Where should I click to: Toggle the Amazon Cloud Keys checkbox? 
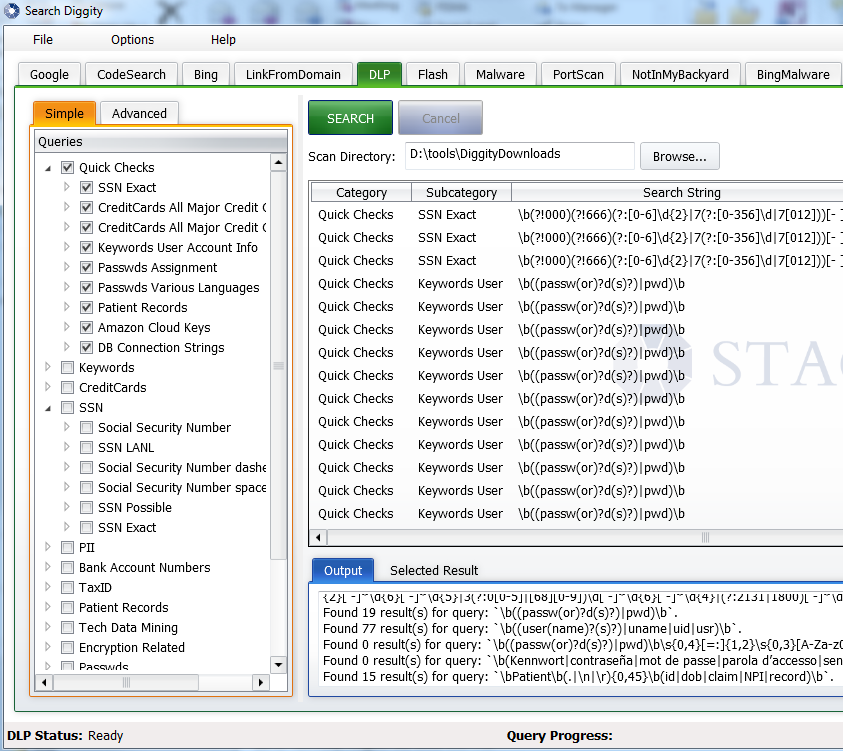tap(86, 328)
